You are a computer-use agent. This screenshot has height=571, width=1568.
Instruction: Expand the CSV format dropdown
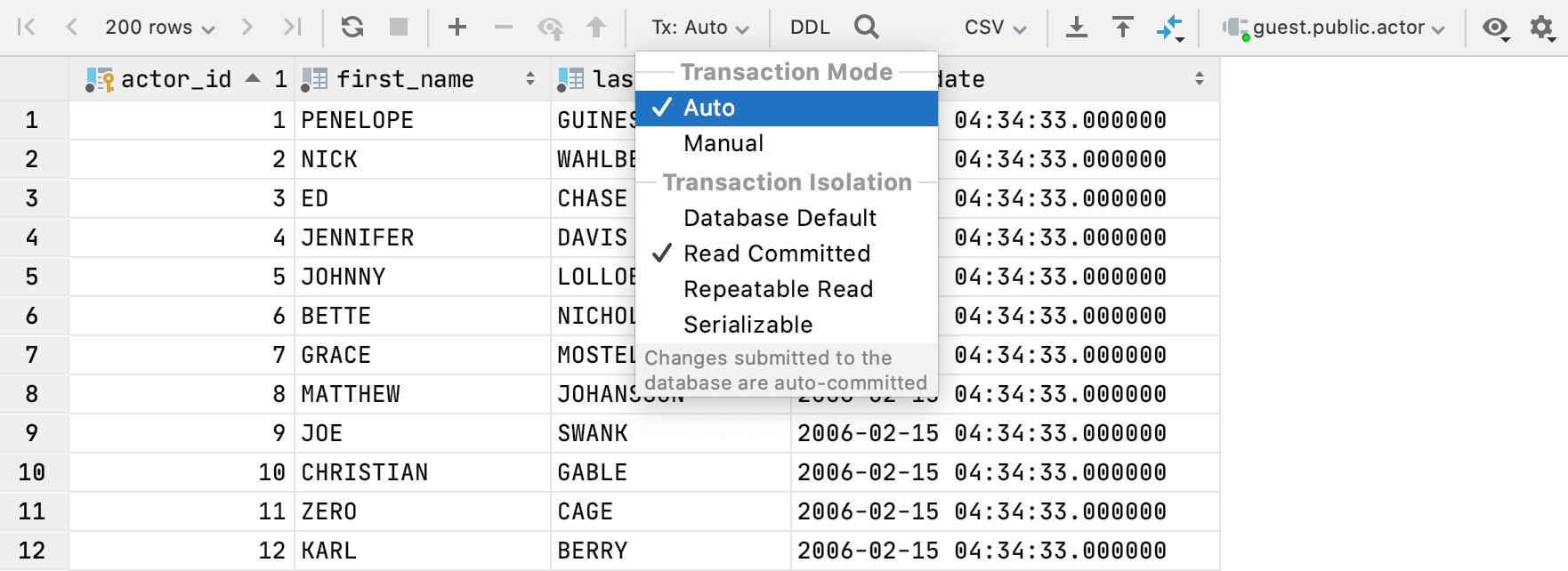(x=995, y=28)
